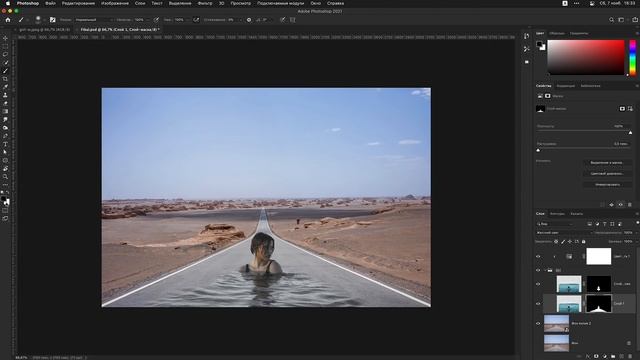This screenshot has height=360, width=640.
Task: Click add layer mask icon at Layers bottom
Action: coord(596,356)
